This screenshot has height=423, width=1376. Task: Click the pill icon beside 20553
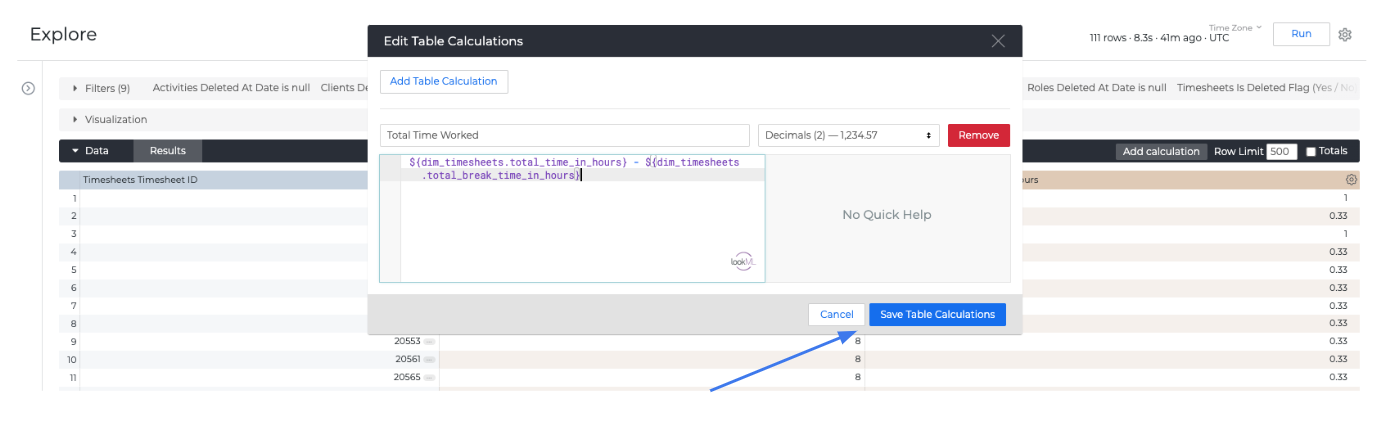pyautogui.click(x=429, y=341)
